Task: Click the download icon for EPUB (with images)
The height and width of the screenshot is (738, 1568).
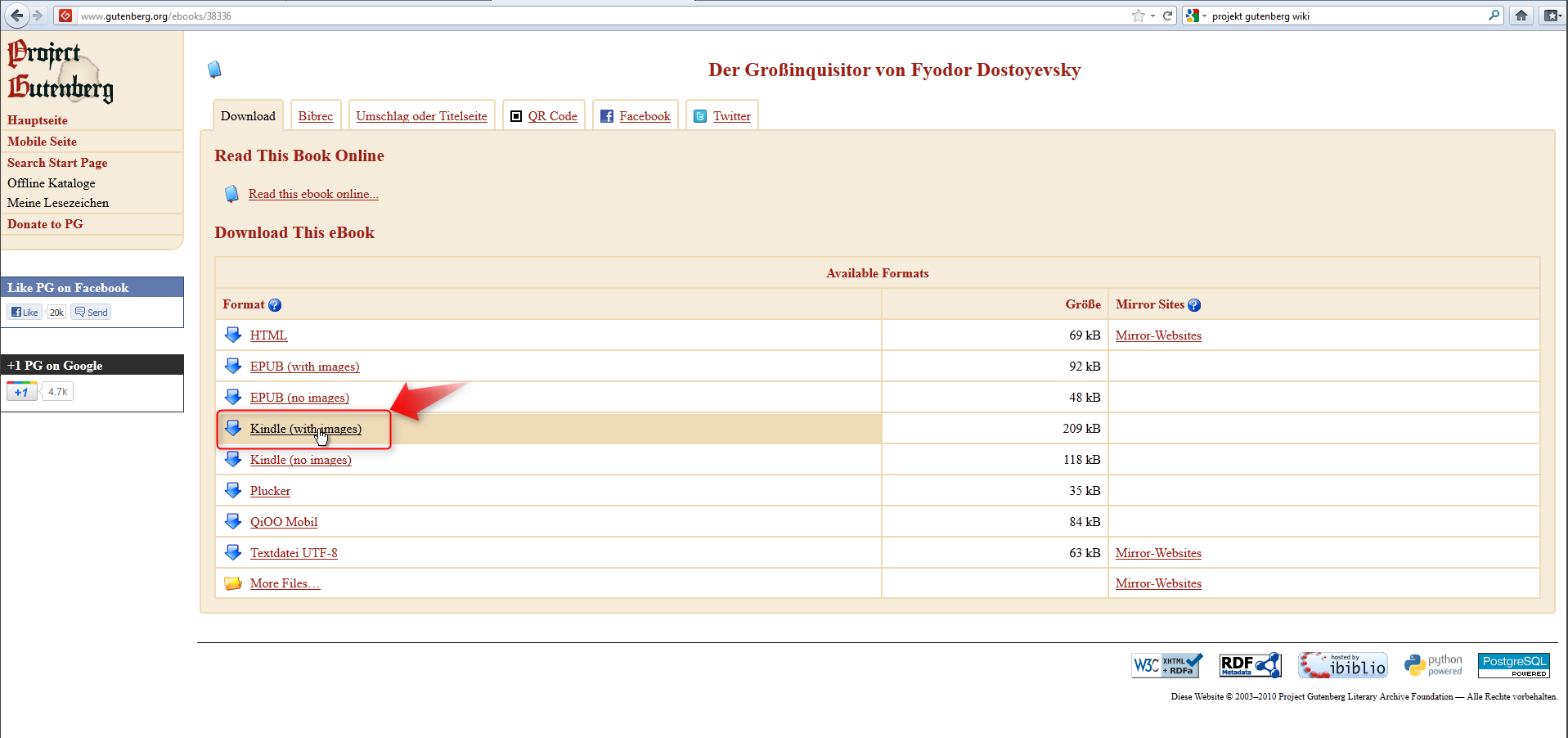Action: [233, 366]
